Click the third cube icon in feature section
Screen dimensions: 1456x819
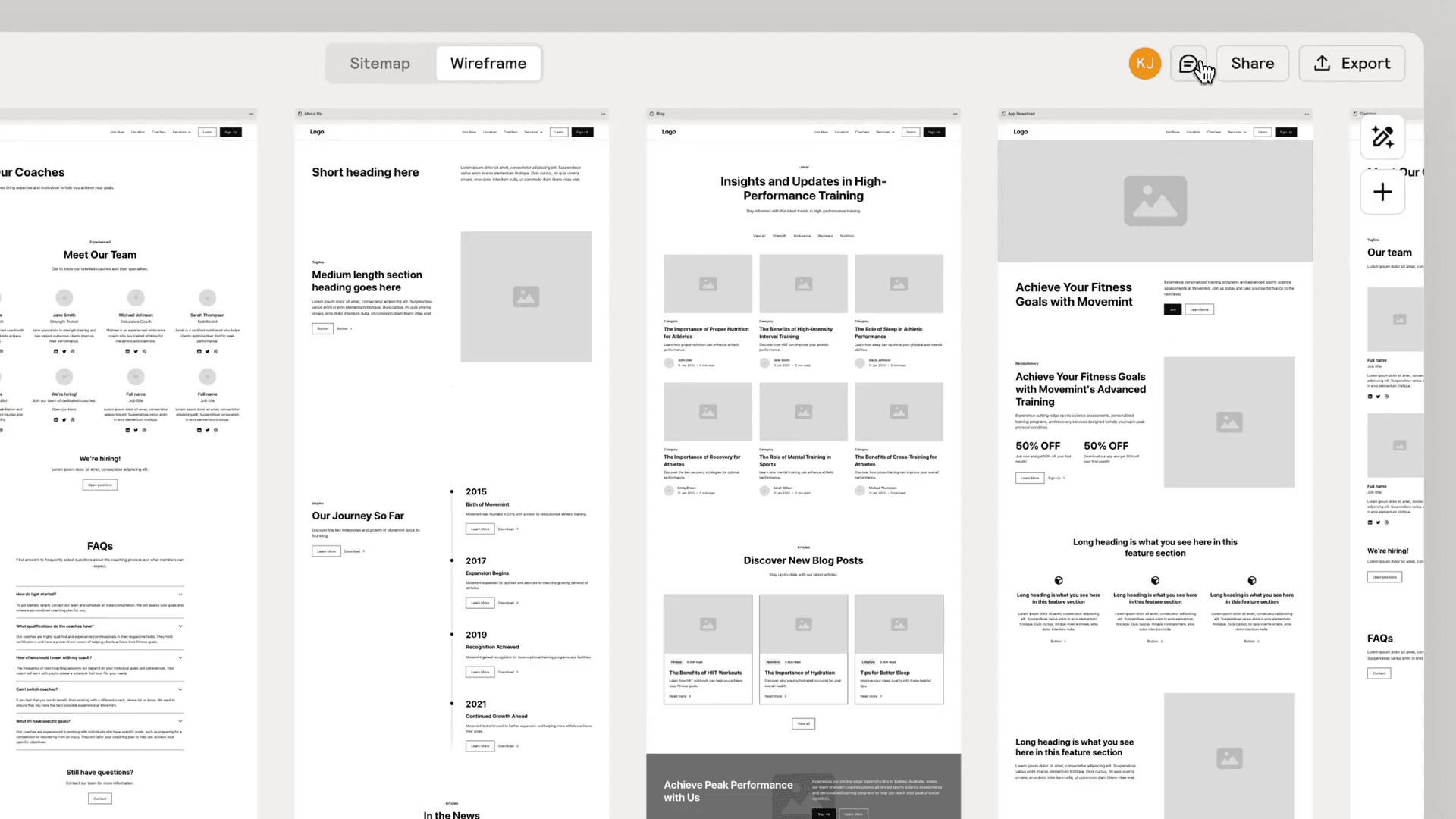click(x=1252, y=580)
